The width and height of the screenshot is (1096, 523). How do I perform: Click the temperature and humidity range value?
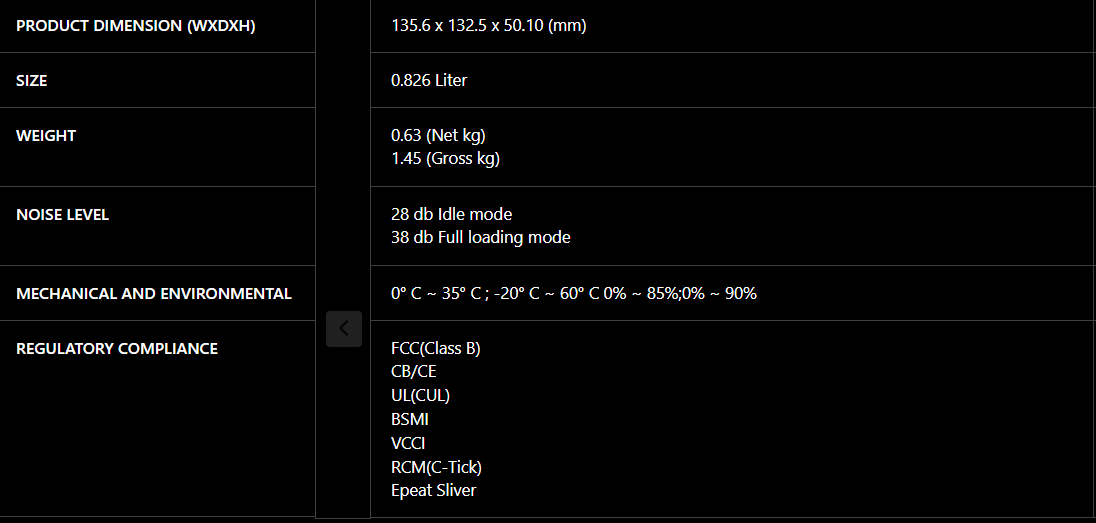click(x=574, y=293)
